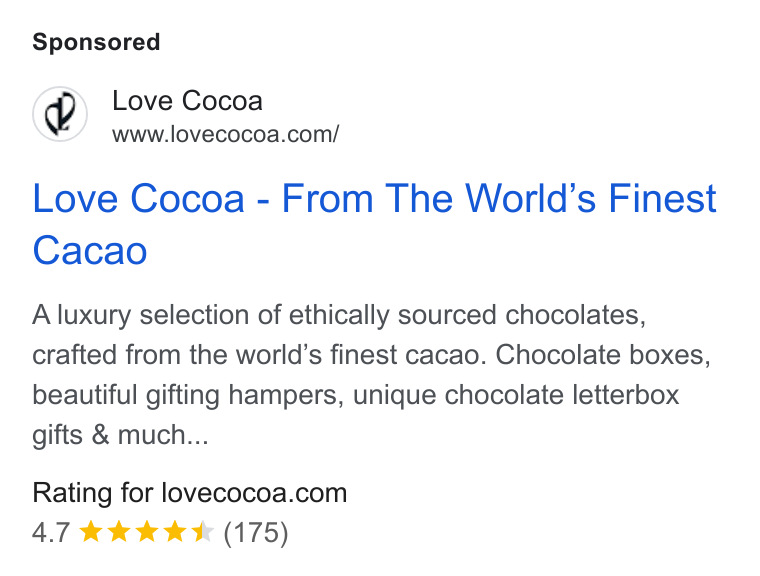The height and width of the screenshot is (576, 760).
Task: Click the third gold rating star
Action: click(x=146, y=531)
